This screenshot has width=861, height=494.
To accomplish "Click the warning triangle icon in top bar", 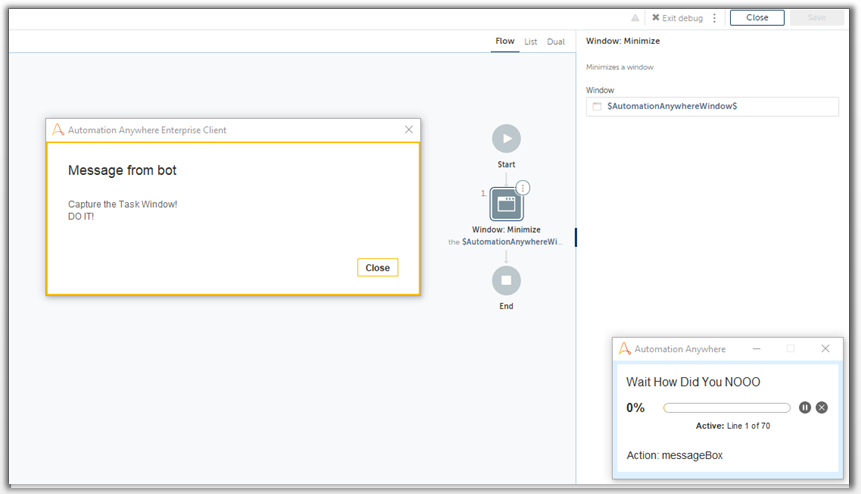I will pos(635,18).
